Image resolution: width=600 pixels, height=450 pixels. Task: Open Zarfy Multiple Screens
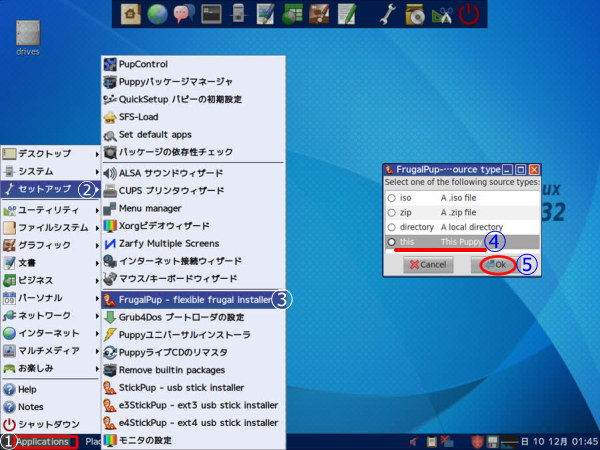[x=193, y=244]
